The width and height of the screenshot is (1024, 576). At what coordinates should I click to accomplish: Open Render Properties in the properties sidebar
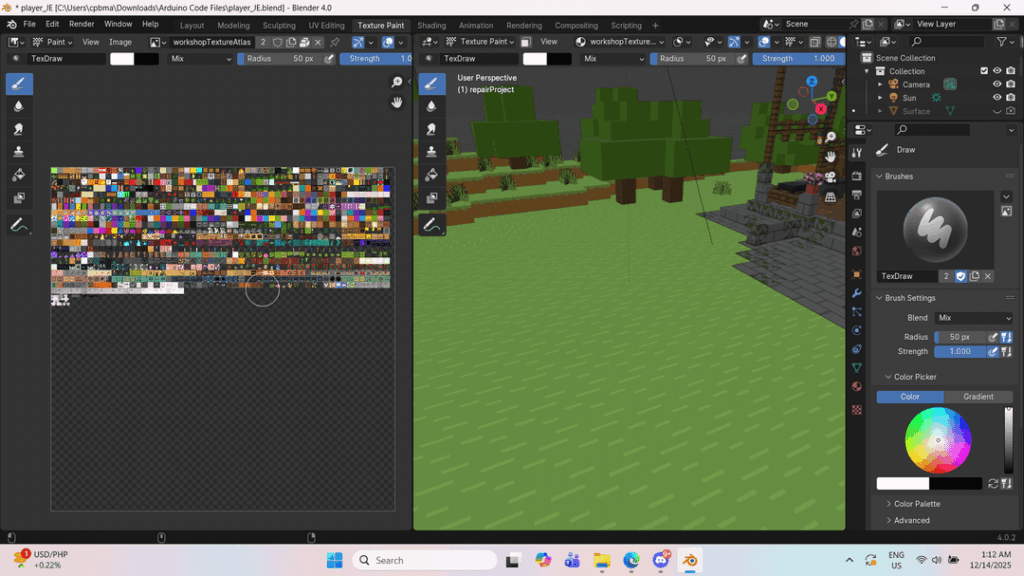pos(857,175)
